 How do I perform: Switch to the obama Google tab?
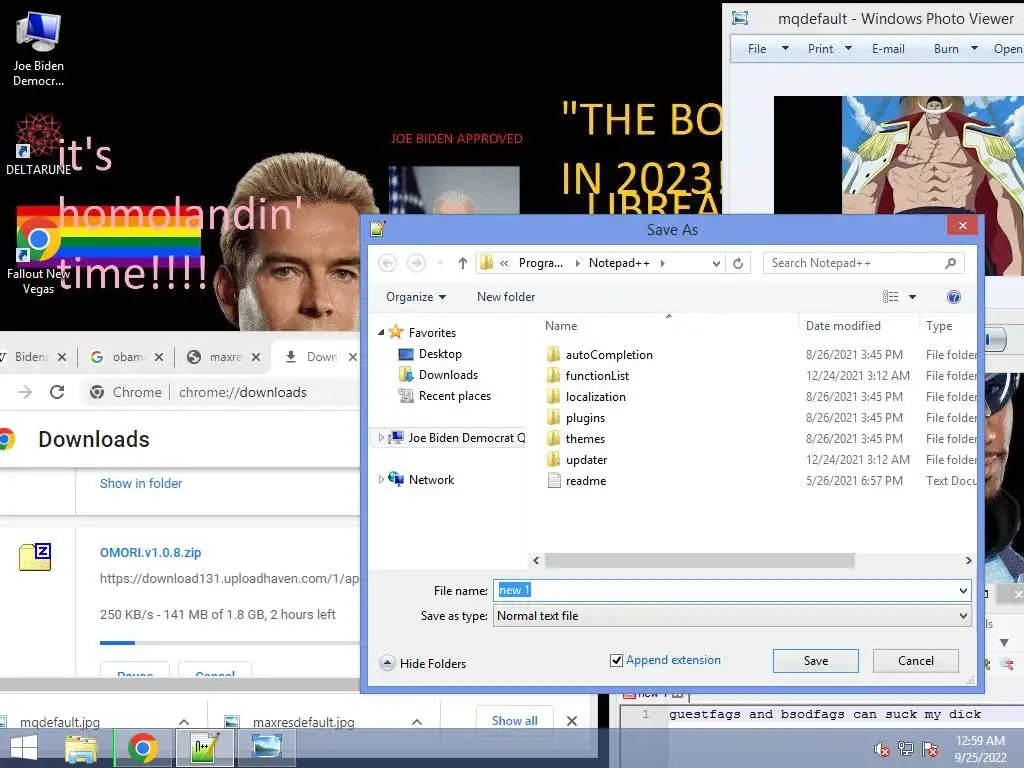point(126,357)
